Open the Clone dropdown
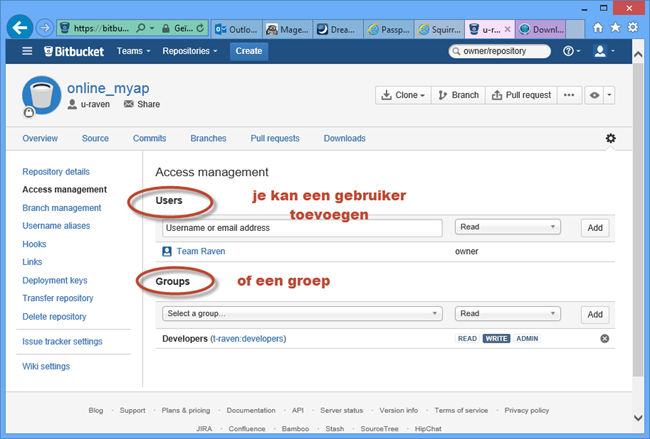Image resolution: width=650 pixels, height=439 pixels. click(403, 95)
